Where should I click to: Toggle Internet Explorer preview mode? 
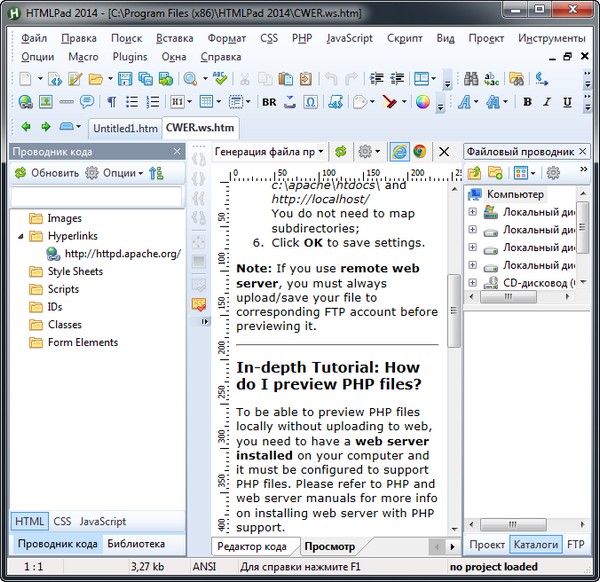[x=398, y=151]
